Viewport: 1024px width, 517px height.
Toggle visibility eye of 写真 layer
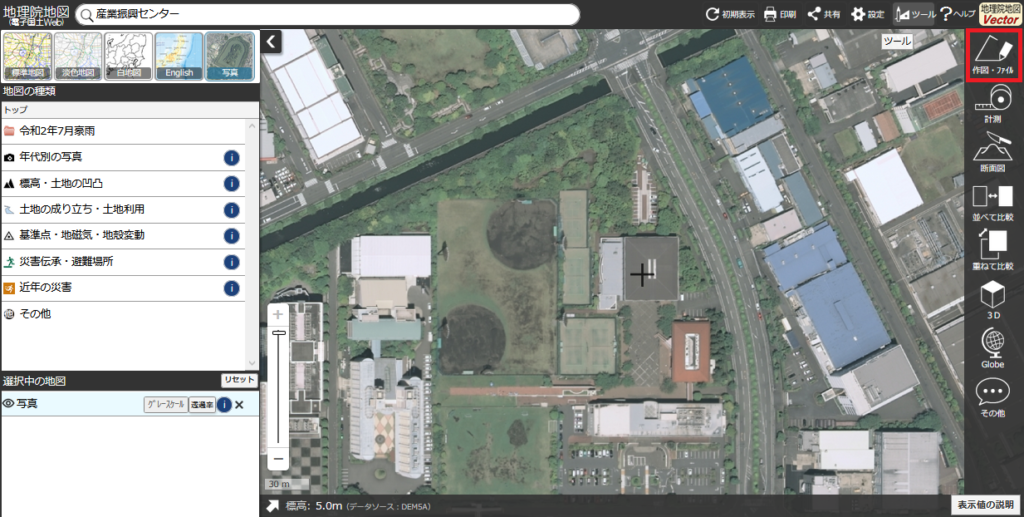pos(8,404)
